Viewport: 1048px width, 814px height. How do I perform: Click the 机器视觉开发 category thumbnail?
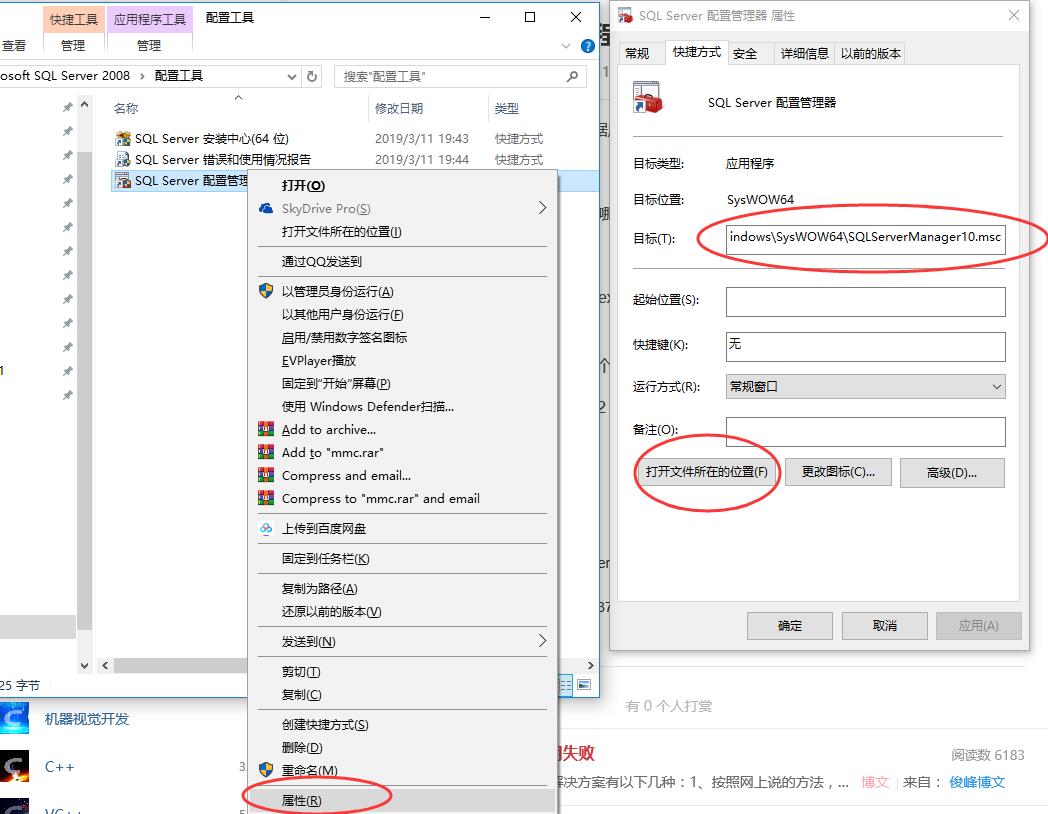[15, 718]
